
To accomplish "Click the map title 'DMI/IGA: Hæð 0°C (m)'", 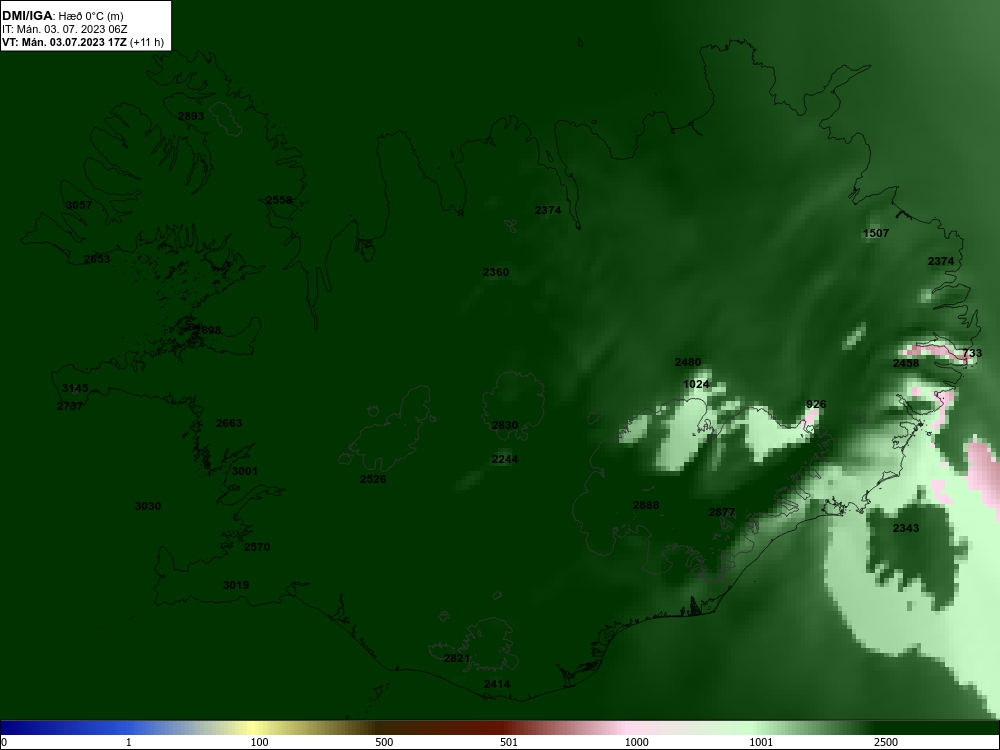I will pyautogui.click(x=62, y=16).
